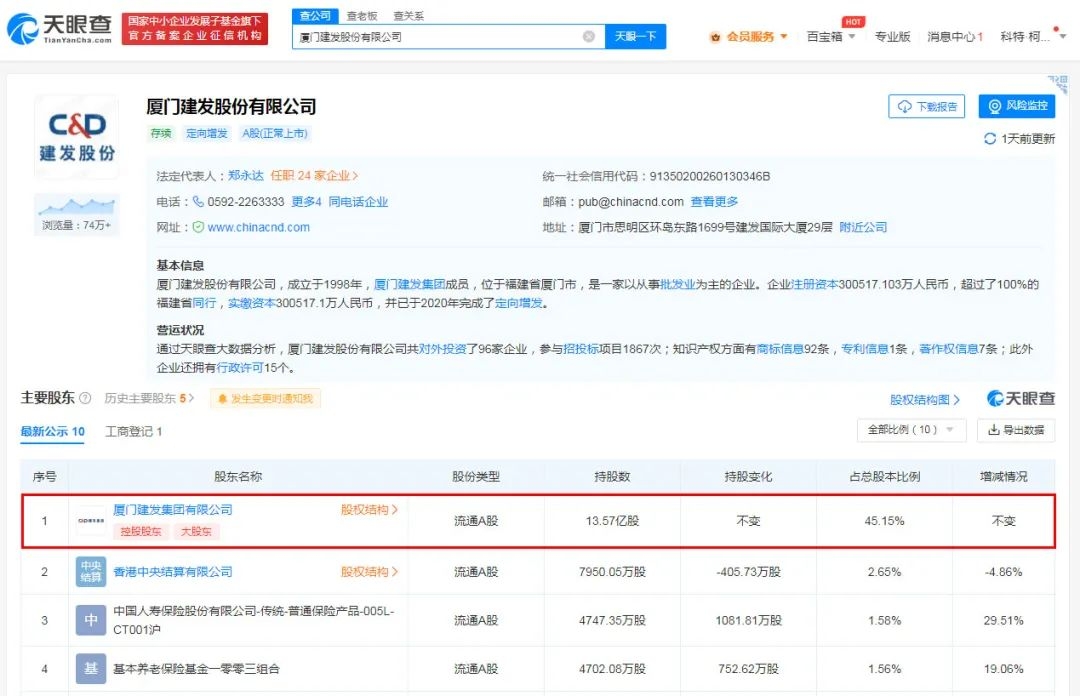
Task: Visit the website www.chinacnd.com
Action: [258, 227]
